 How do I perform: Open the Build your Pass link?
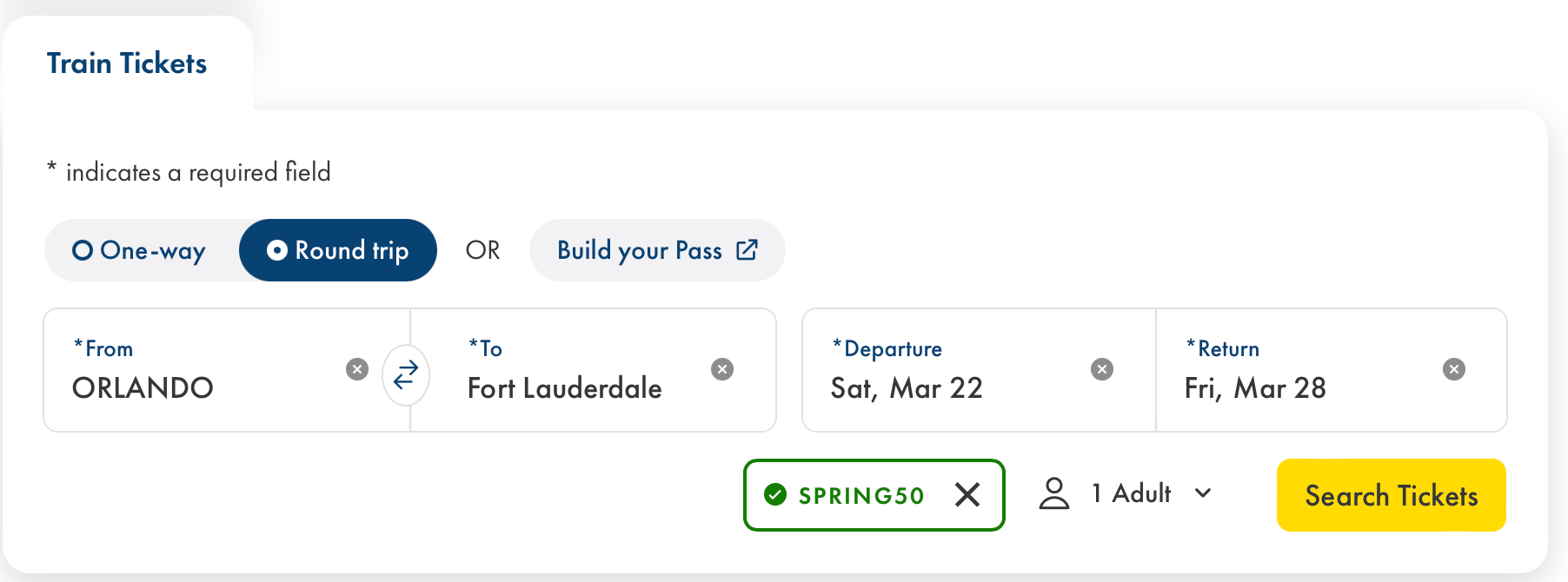[640, 251]
